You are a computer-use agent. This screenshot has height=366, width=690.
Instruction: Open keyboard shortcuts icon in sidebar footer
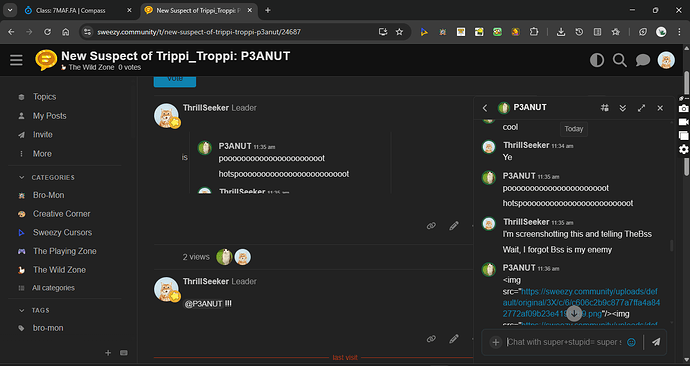[x=124, y=353]
